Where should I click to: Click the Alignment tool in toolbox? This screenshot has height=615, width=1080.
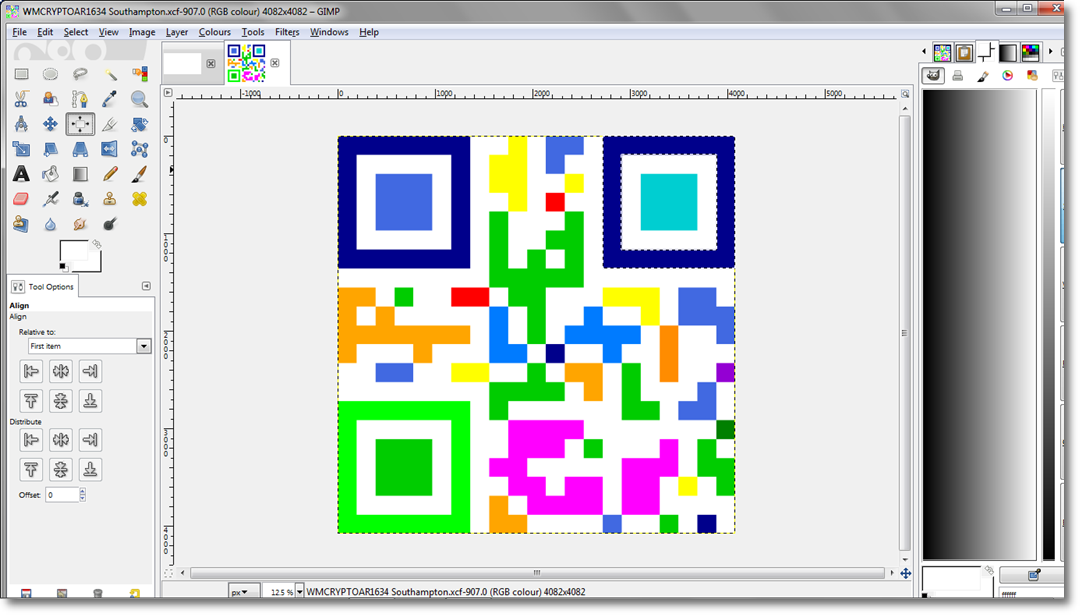(80, 124)
